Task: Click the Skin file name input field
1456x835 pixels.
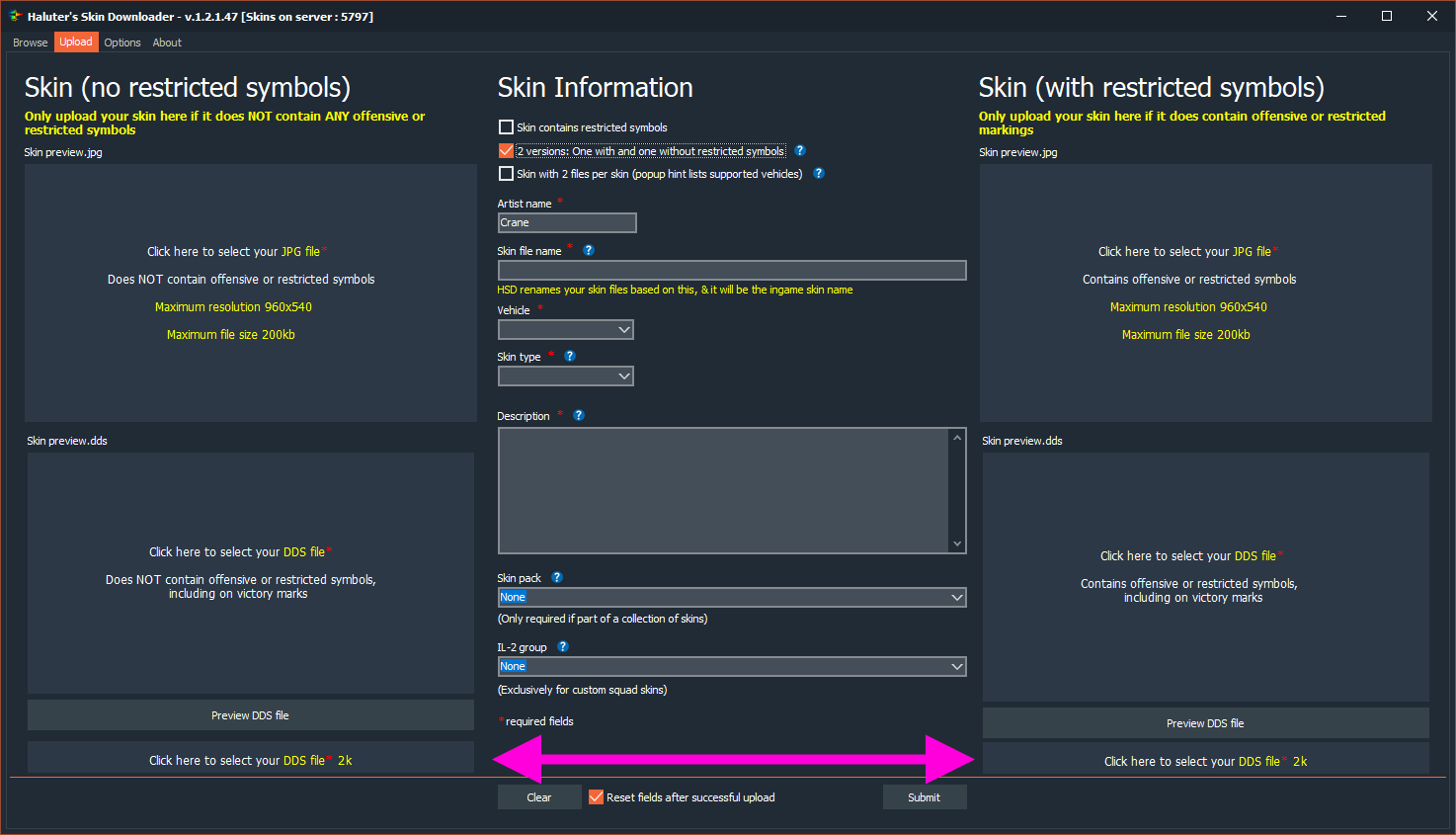Action: (x=731, y=271)
